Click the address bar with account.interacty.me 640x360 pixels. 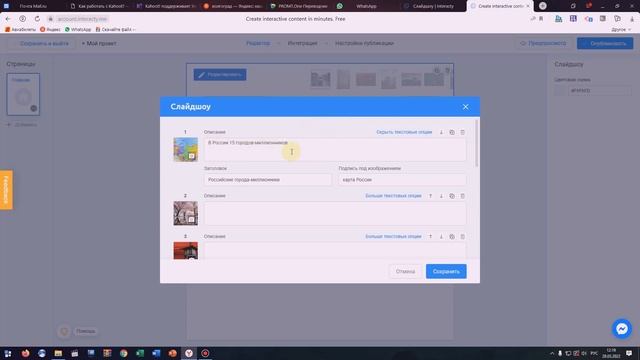(82, 19)
